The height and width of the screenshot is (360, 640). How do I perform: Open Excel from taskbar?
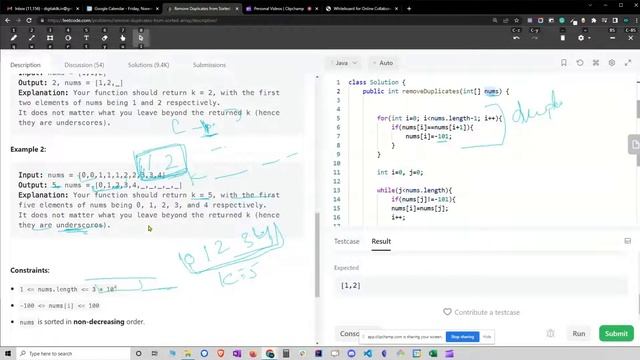433,353
